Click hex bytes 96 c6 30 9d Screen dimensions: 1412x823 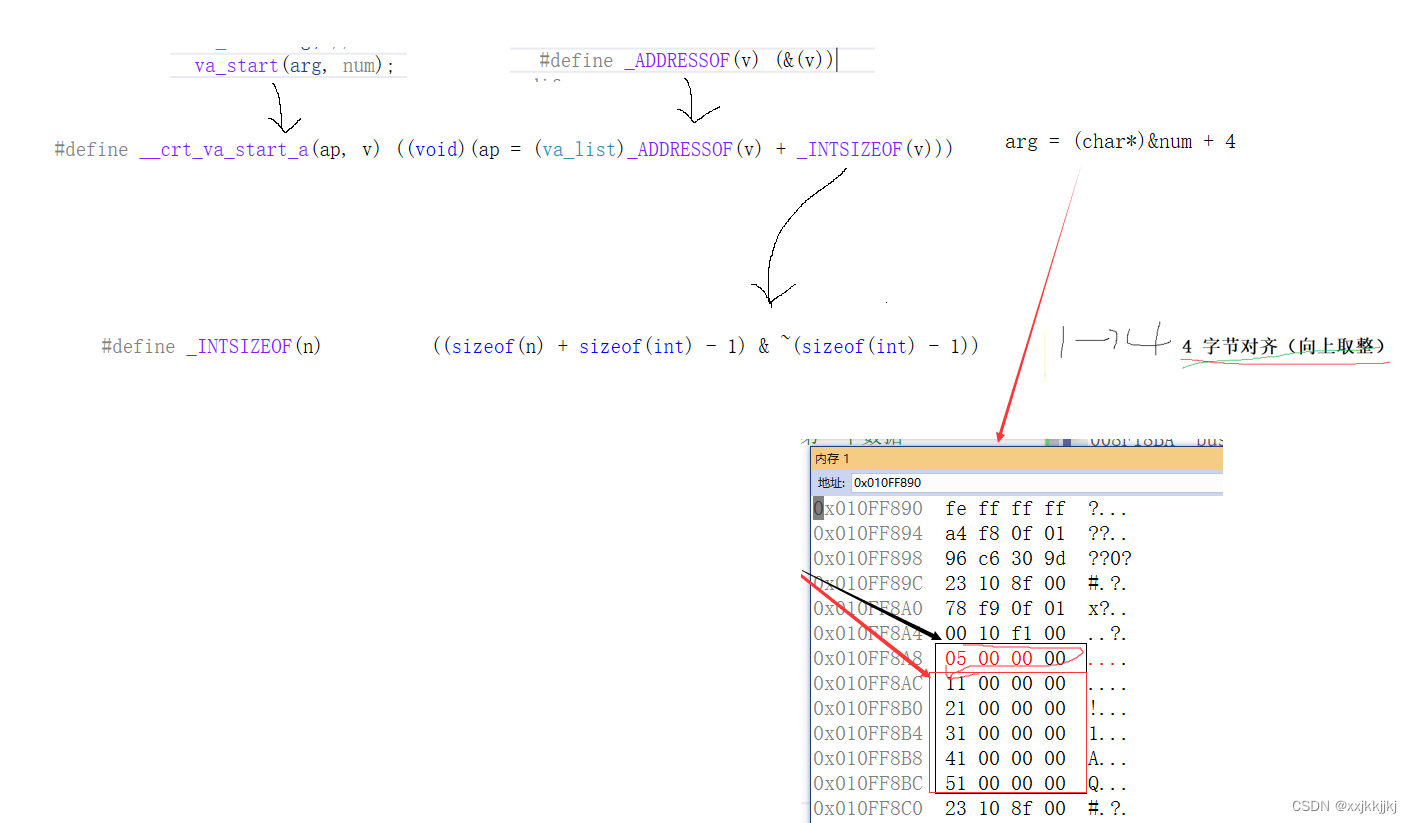[1005, 559]
